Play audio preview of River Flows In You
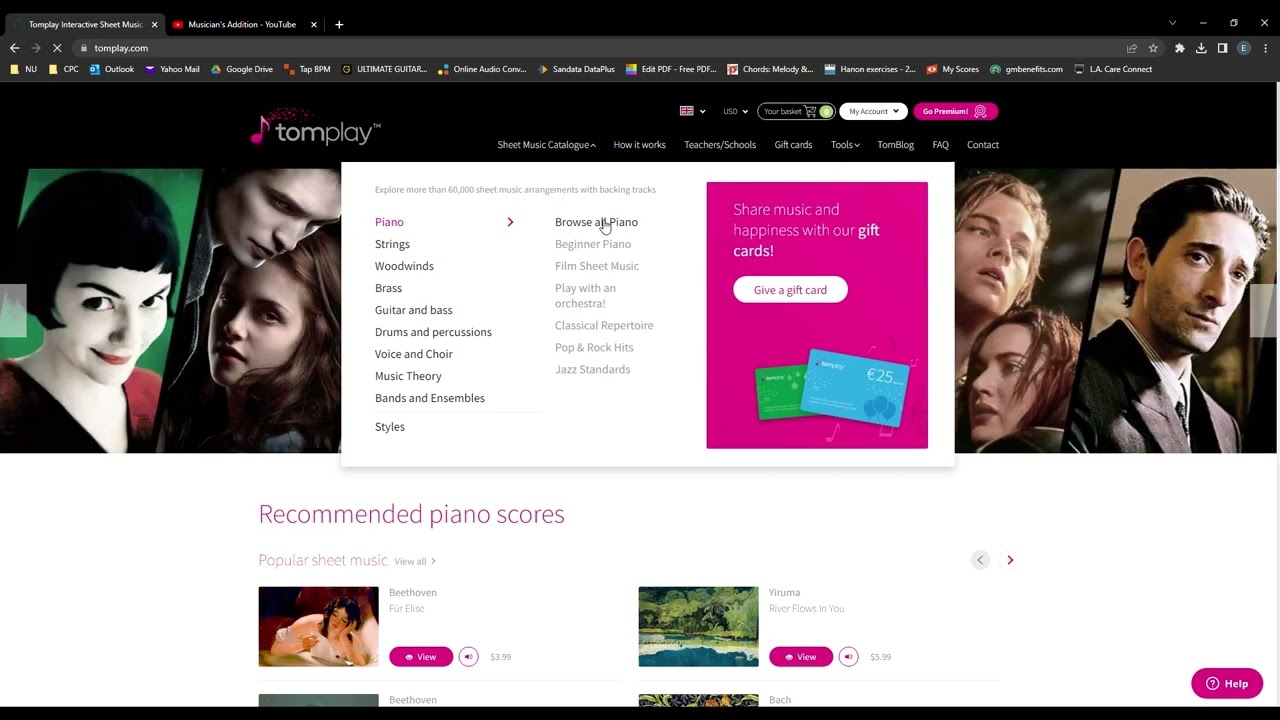The image size is (1280, 720). coord(849,657)
